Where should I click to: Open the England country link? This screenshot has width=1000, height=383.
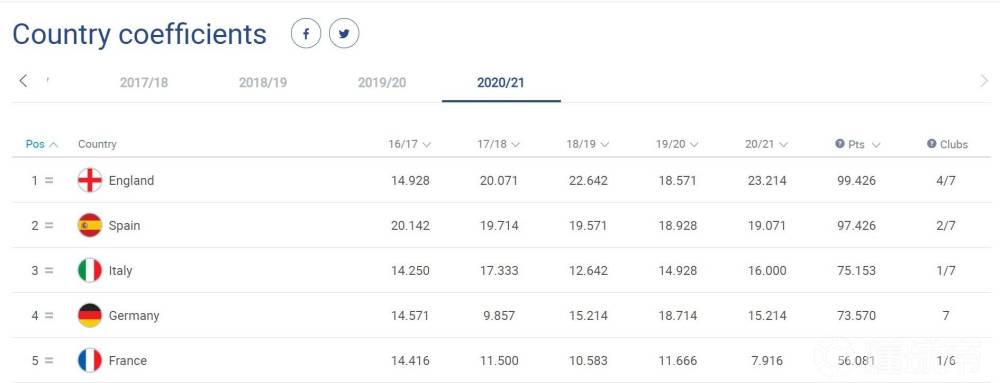(131, 180)
